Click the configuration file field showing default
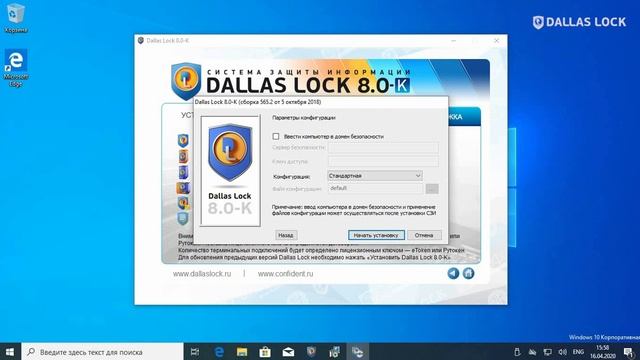Screen dimensions: 640x360 tap(375, 188)
